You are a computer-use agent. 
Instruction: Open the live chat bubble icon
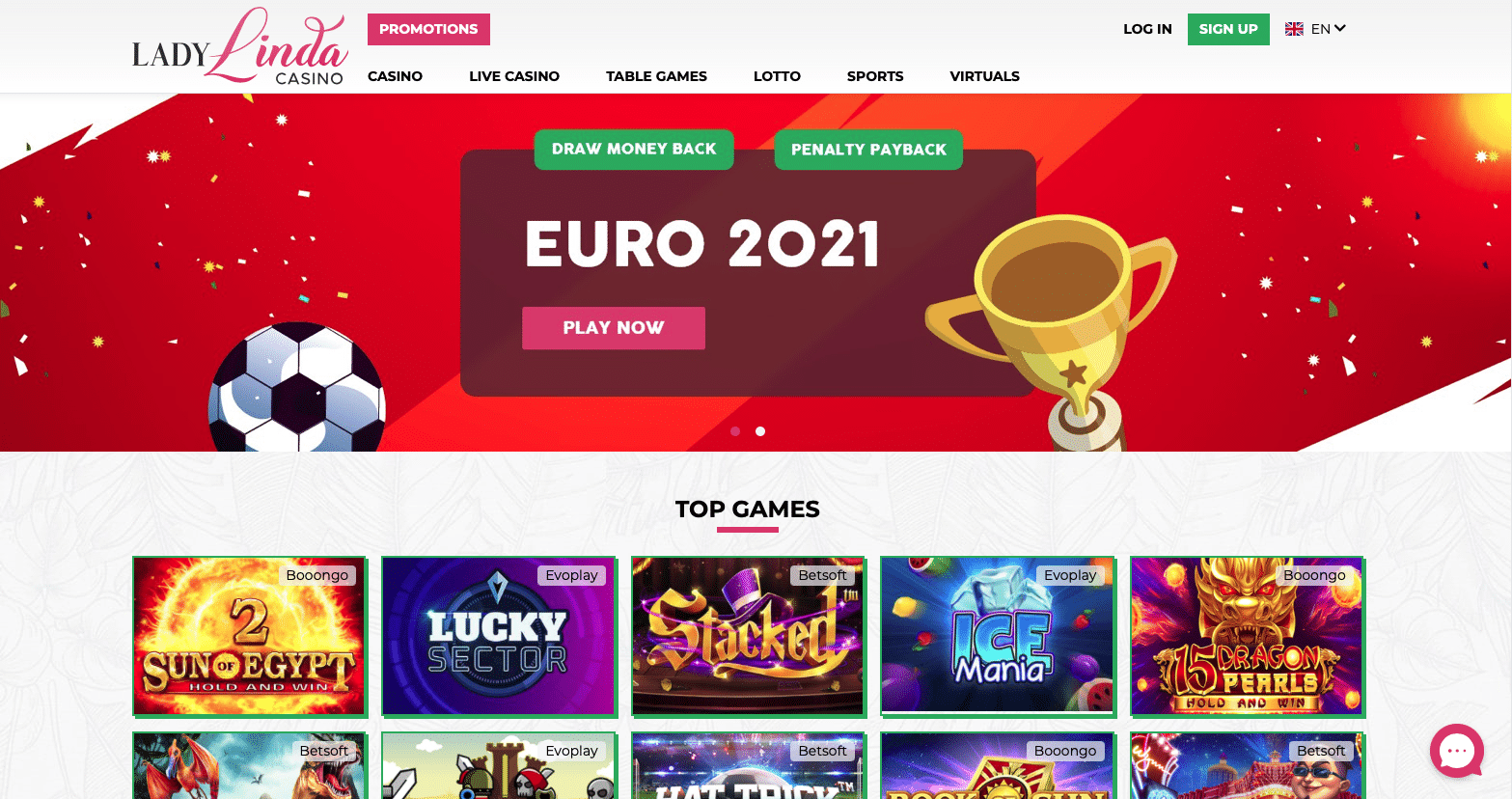pyautogui.click(x=1456, y=751)
